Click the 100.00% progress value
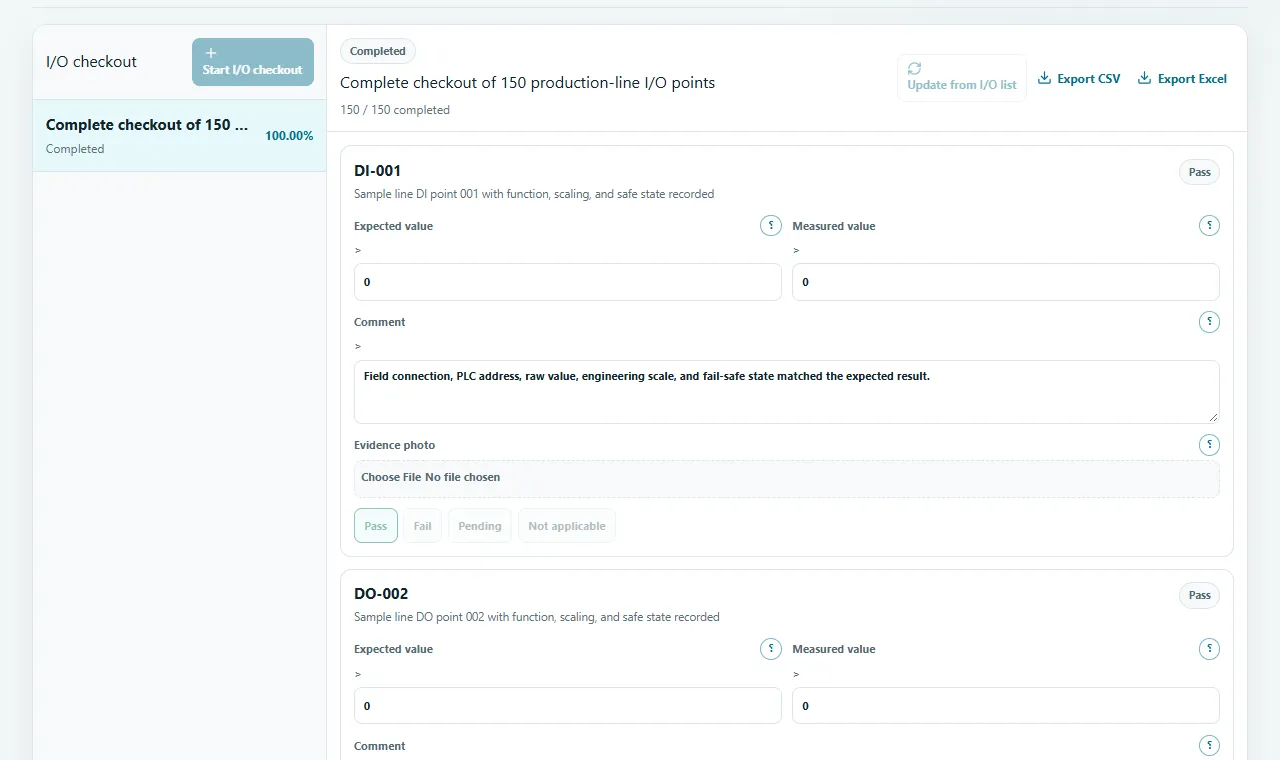Viewport: 1280px width, 760px height. click(289, 136)
